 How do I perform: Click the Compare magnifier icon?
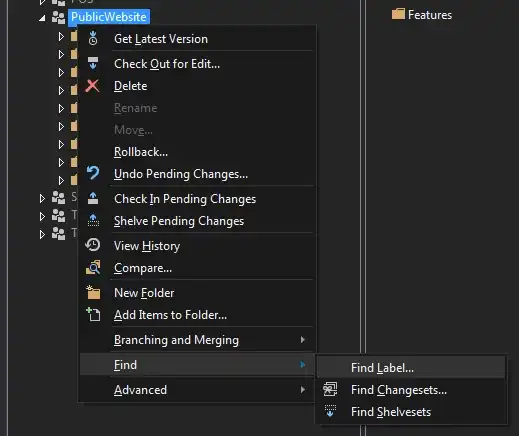coord(93,267)
